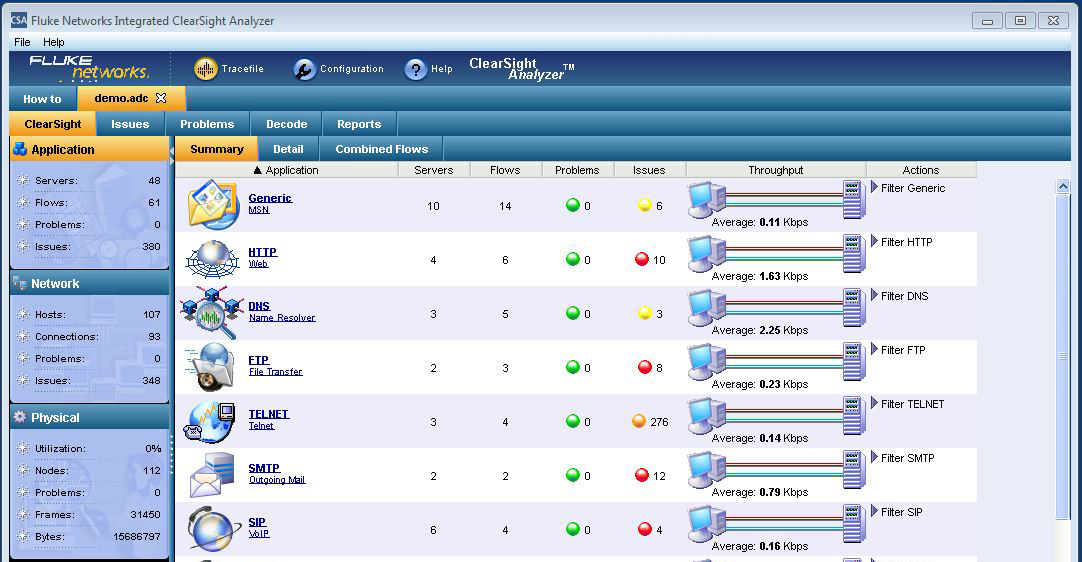The height and width of the screenshot is (562, 1082).
Task: Click the HTTP web globe icon
Action: (x=213, y=258)
